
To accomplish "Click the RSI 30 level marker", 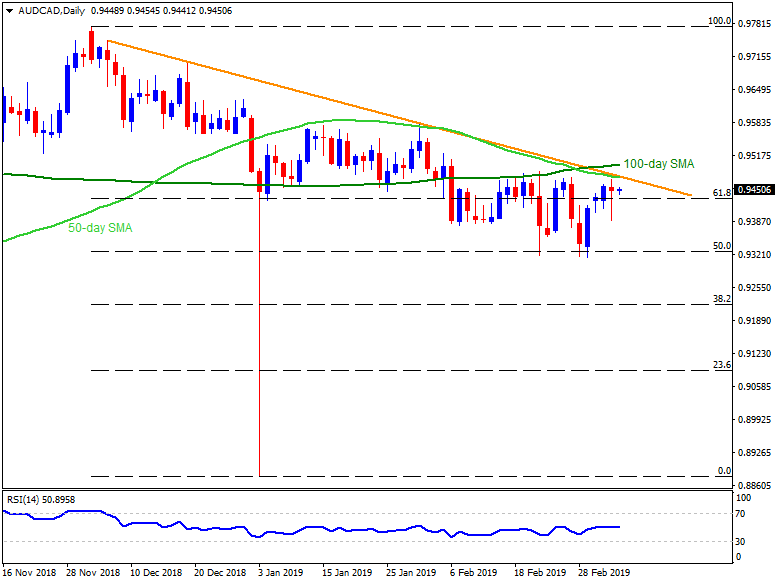I will tap(743, 542).
